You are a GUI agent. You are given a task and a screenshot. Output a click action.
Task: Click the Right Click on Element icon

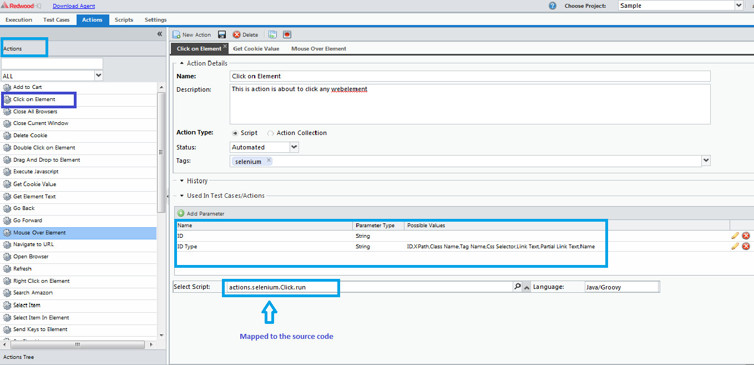[7, 281]
